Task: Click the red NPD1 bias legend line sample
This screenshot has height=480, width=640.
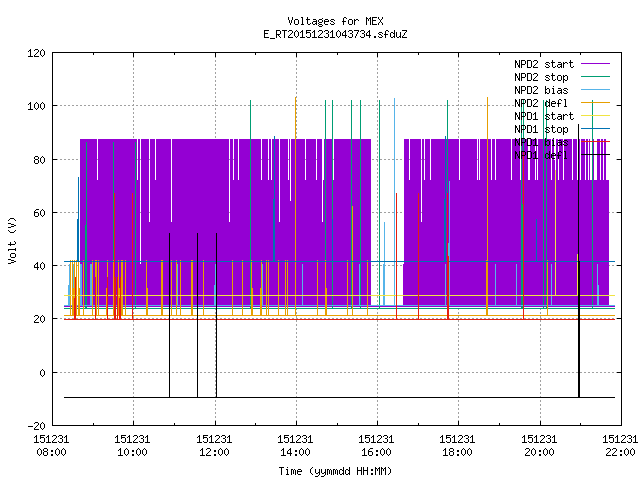Action: (x=596, y=142)
